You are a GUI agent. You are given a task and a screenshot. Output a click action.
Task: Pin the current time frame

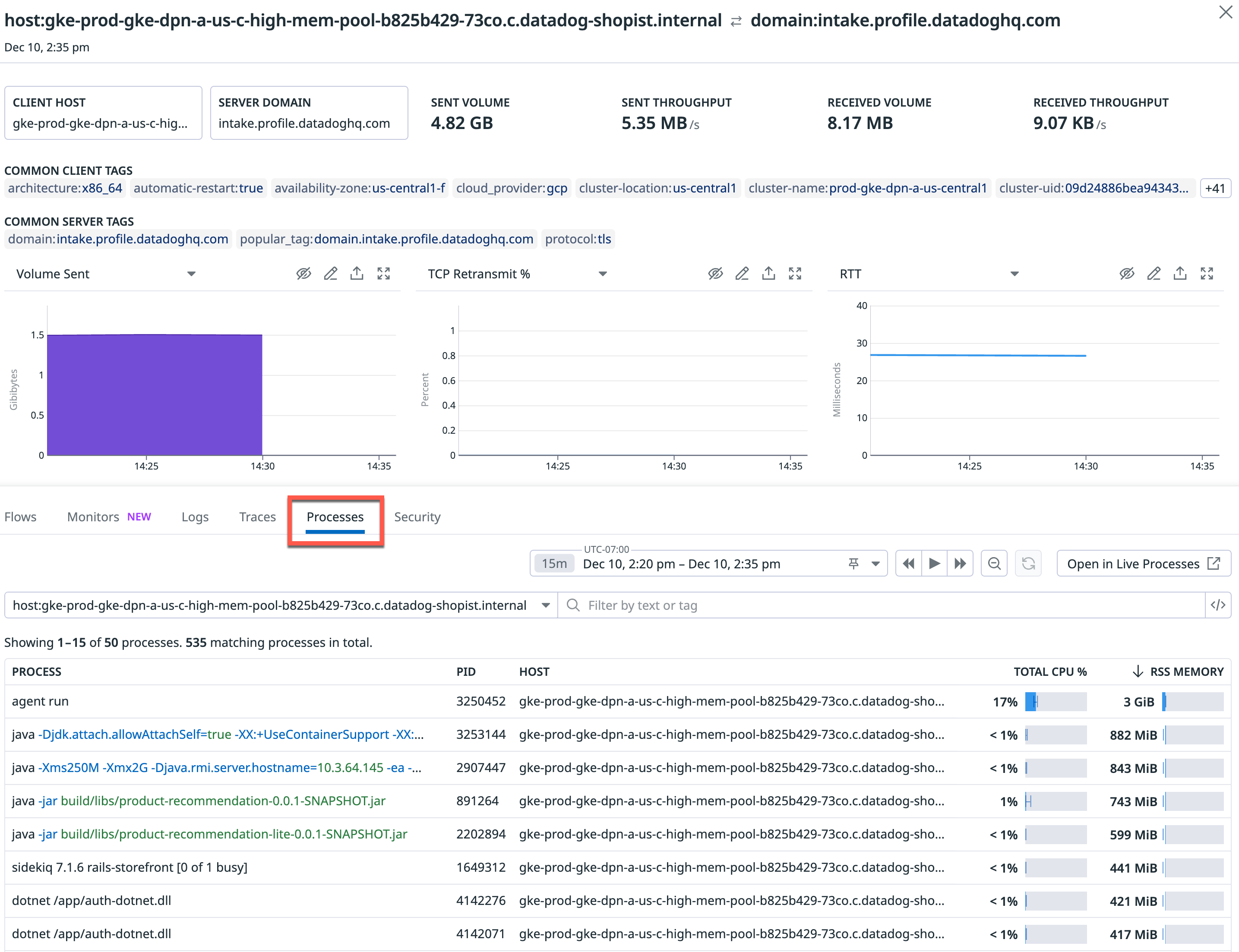coord(853,563)
